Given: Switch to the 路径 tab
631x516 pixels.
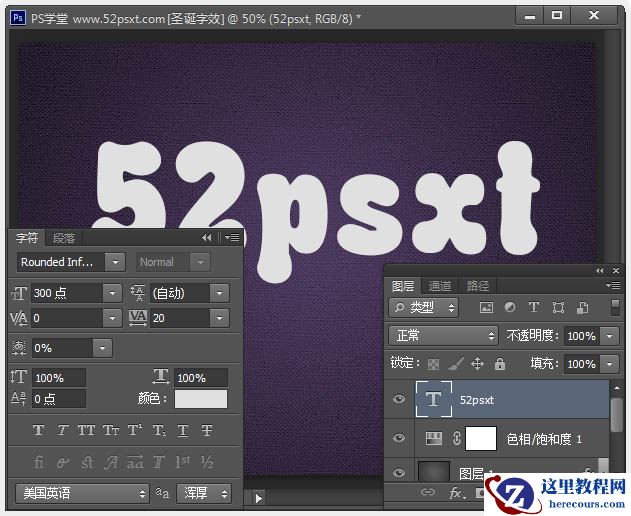Looking at the screenshot, I should (478, 286).
